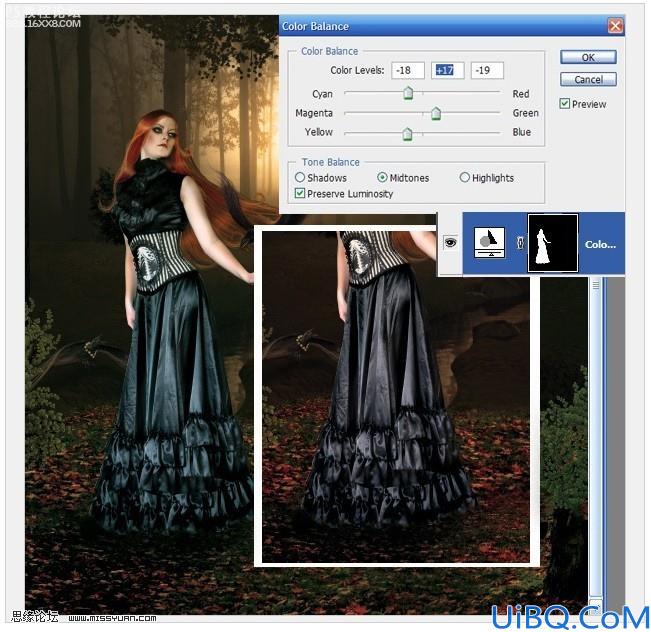The height and width of the screenshot is (632, 651).
Task: Click the OK button
Action: [588, 57]
